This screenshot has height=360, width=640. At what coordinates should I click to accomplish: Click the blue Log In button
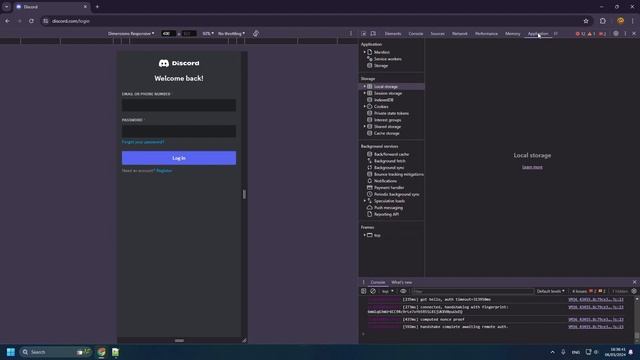(179, 158)
